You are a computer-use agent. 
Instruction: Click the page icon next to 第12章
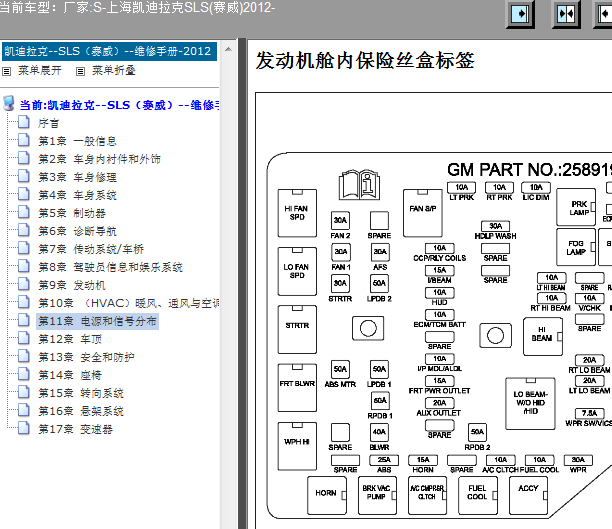coord(24,338)
